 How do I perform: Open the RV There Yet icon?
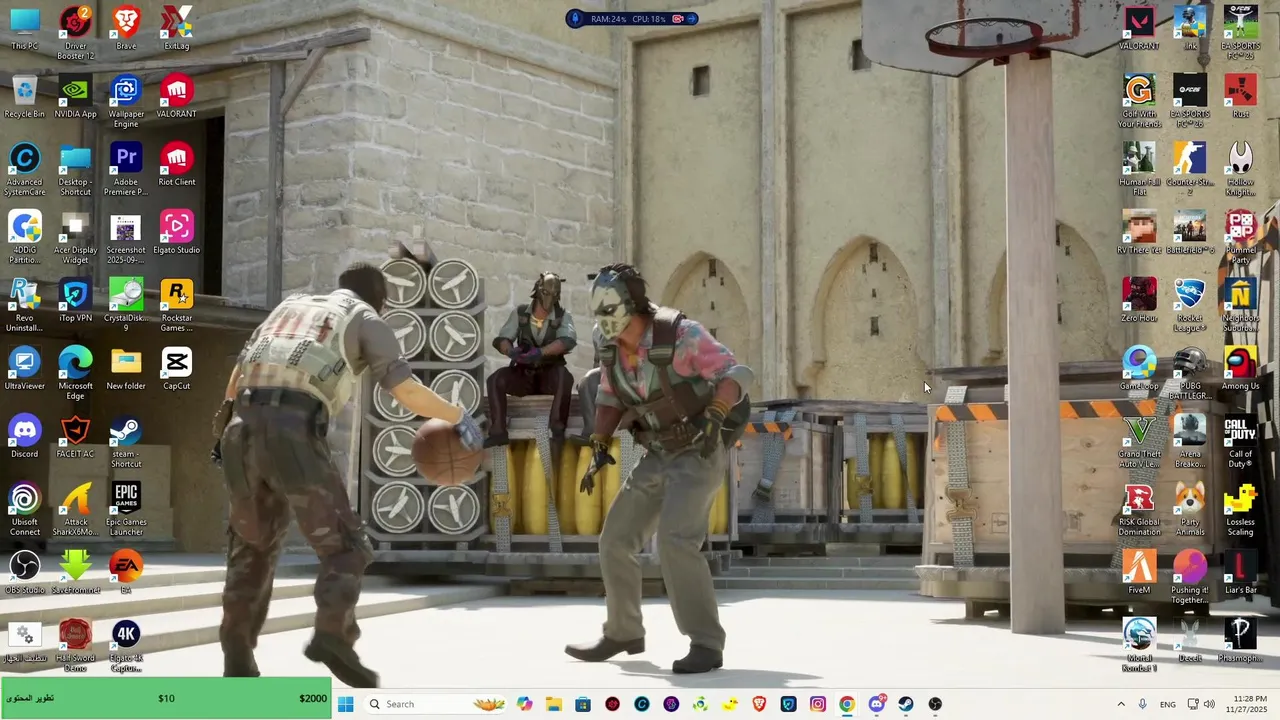click(1139, 232)
